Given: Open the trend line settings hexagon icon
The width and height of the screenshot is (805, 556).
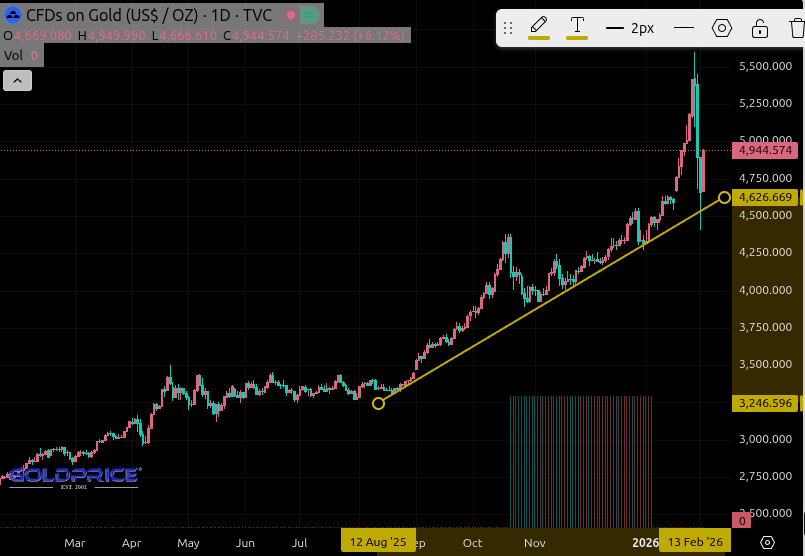Looking at the screenshot, I should pos(722,28).
